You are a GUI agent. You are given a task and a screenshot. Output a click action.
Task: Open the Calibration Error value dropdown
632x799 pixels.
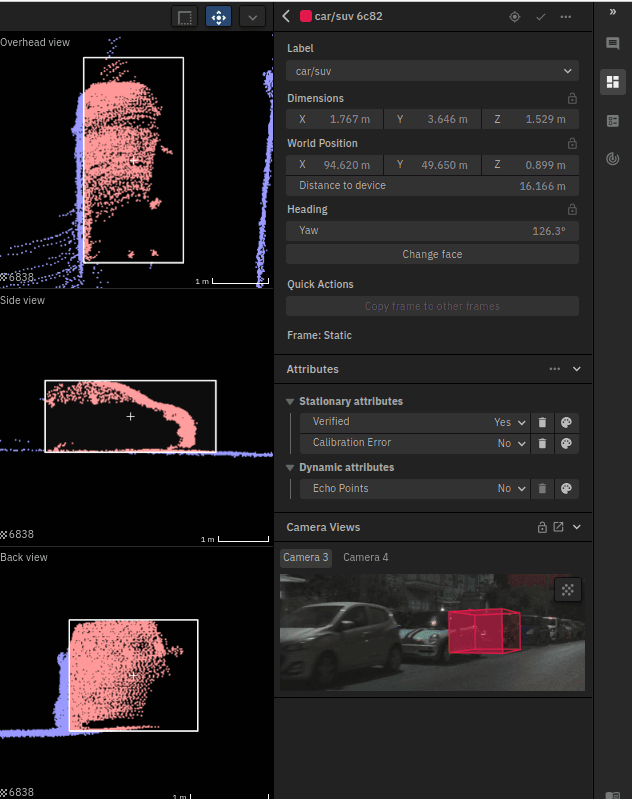pos(511,443)
